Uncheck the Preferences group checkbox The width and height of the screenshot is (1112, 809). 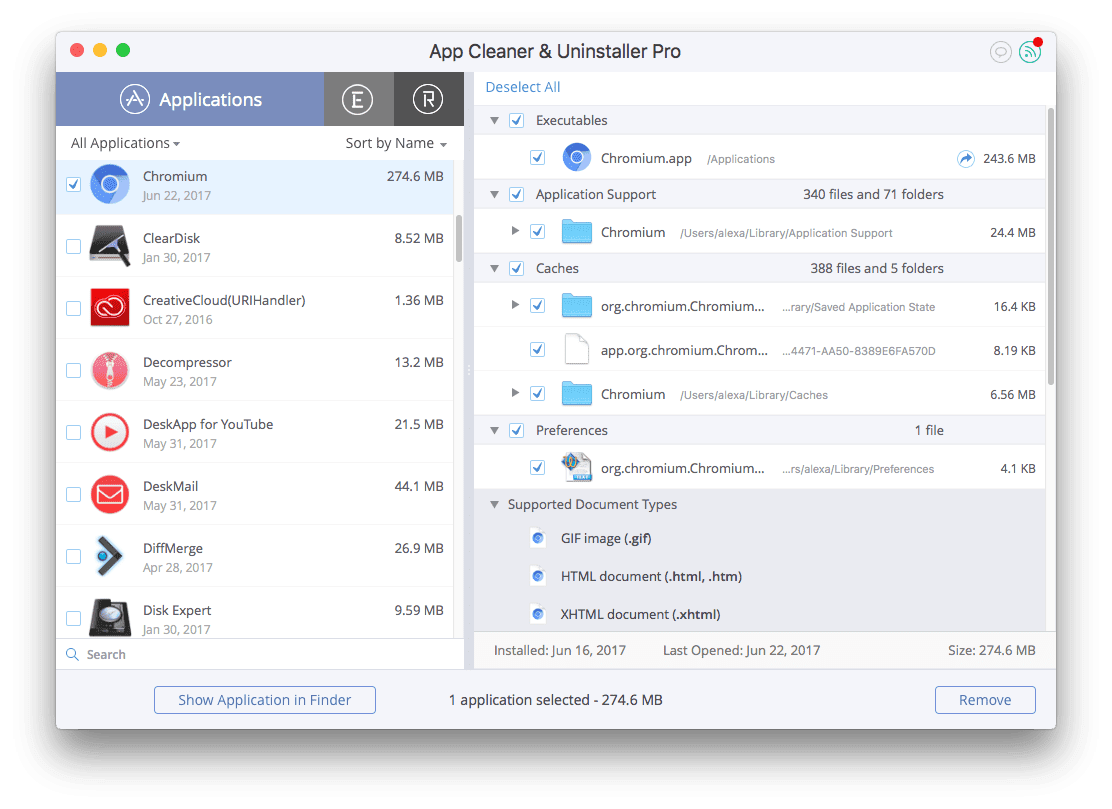(517, 430)
